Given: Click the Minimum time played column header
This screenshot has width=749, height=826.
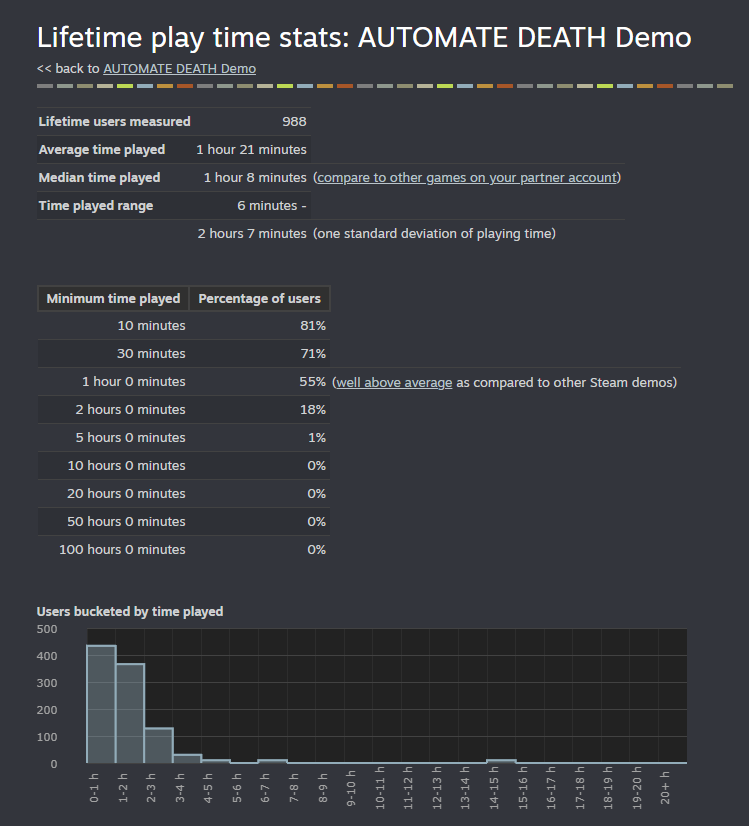Looking at the screenshot, I should click(x=113, y=299).
